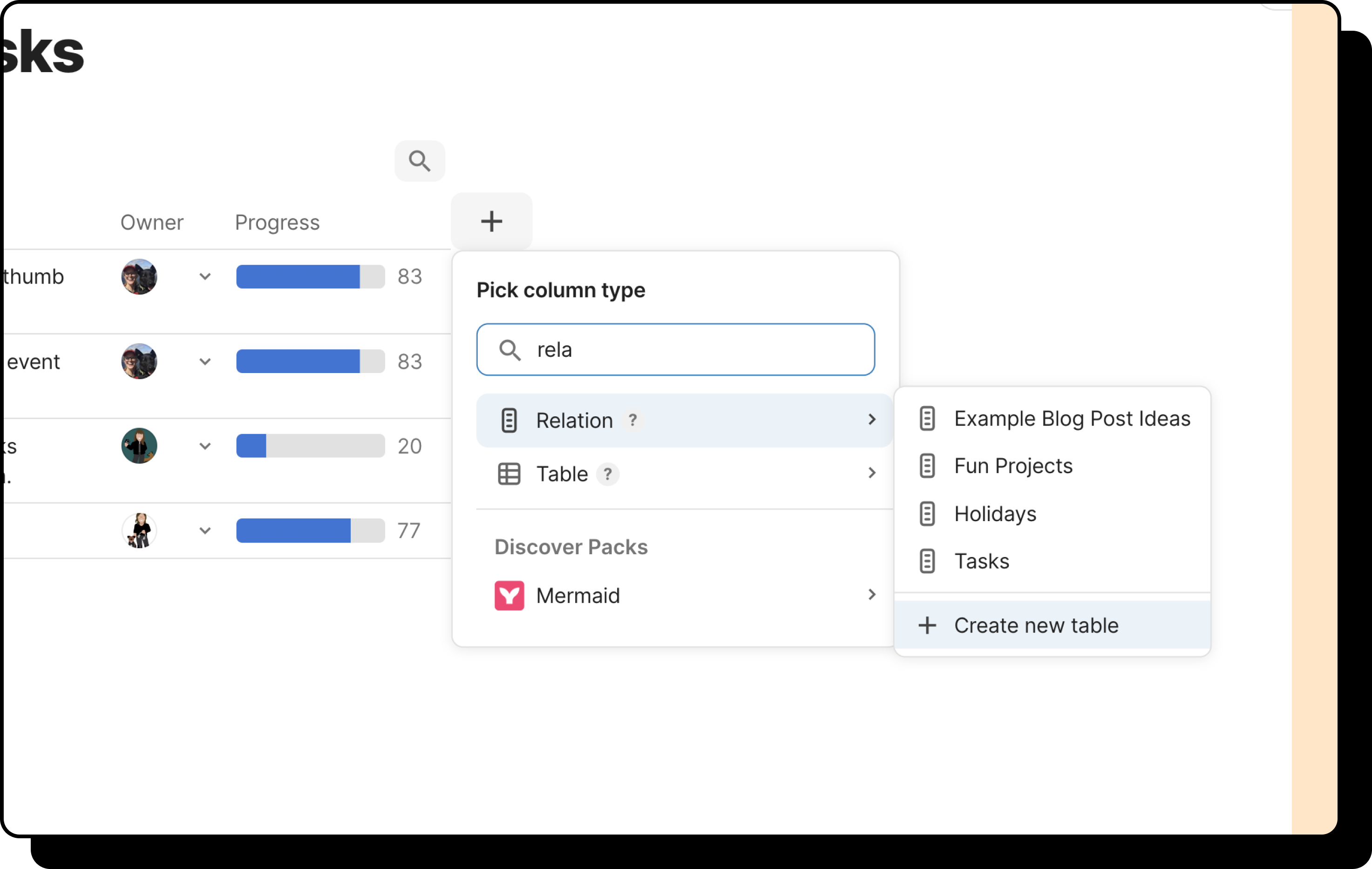This screenshot has width=1372, height=869.
Task: Expand the Relation submenu chevron
Action: pos(871,420)
